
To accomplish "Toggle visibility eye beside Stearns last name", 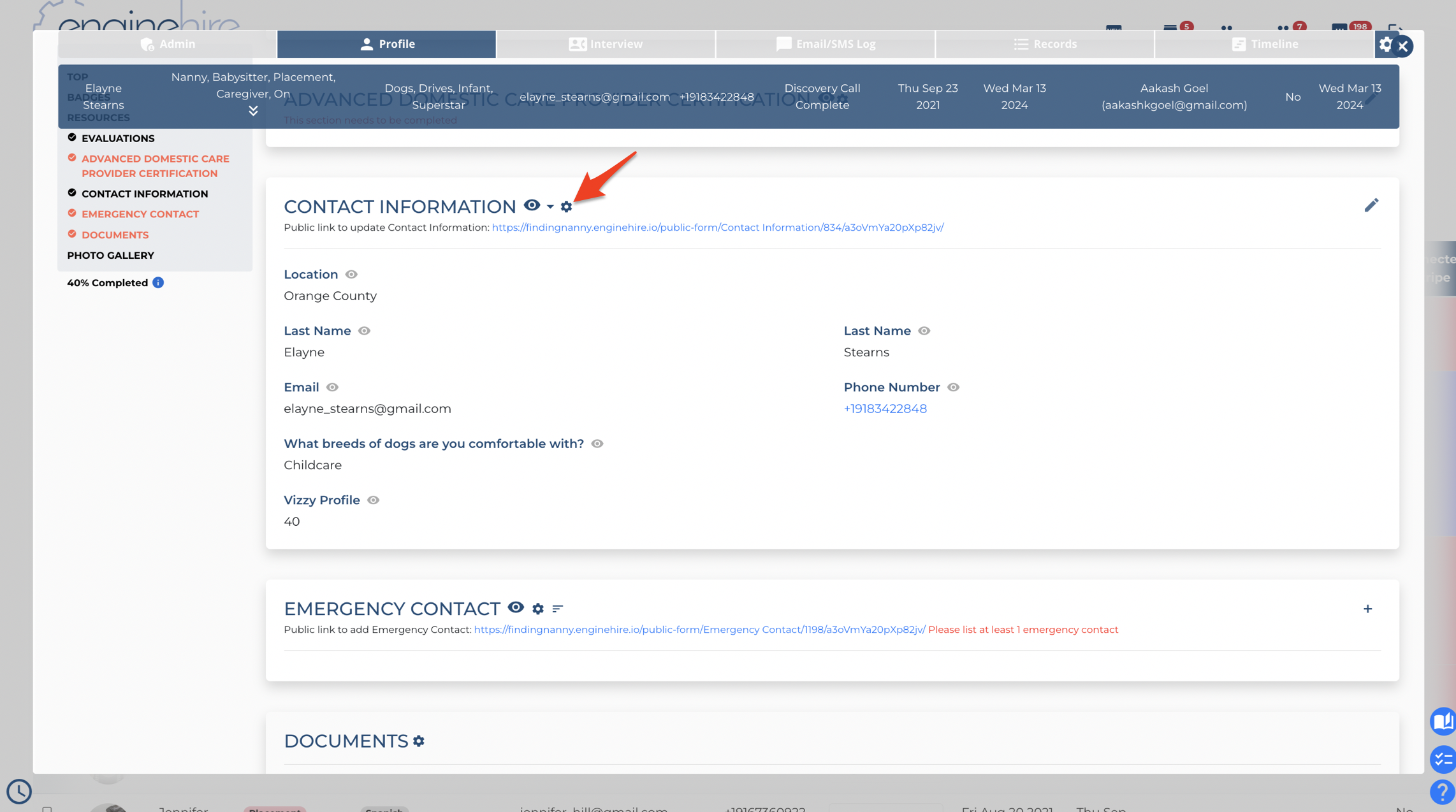I will (x=924, y=331).
